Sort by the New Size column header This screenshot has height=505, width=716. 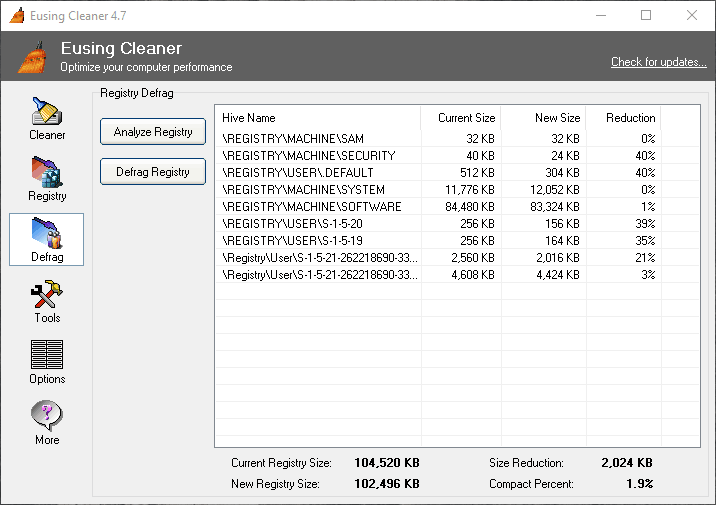pyautogui.click(x=543, y=118)
